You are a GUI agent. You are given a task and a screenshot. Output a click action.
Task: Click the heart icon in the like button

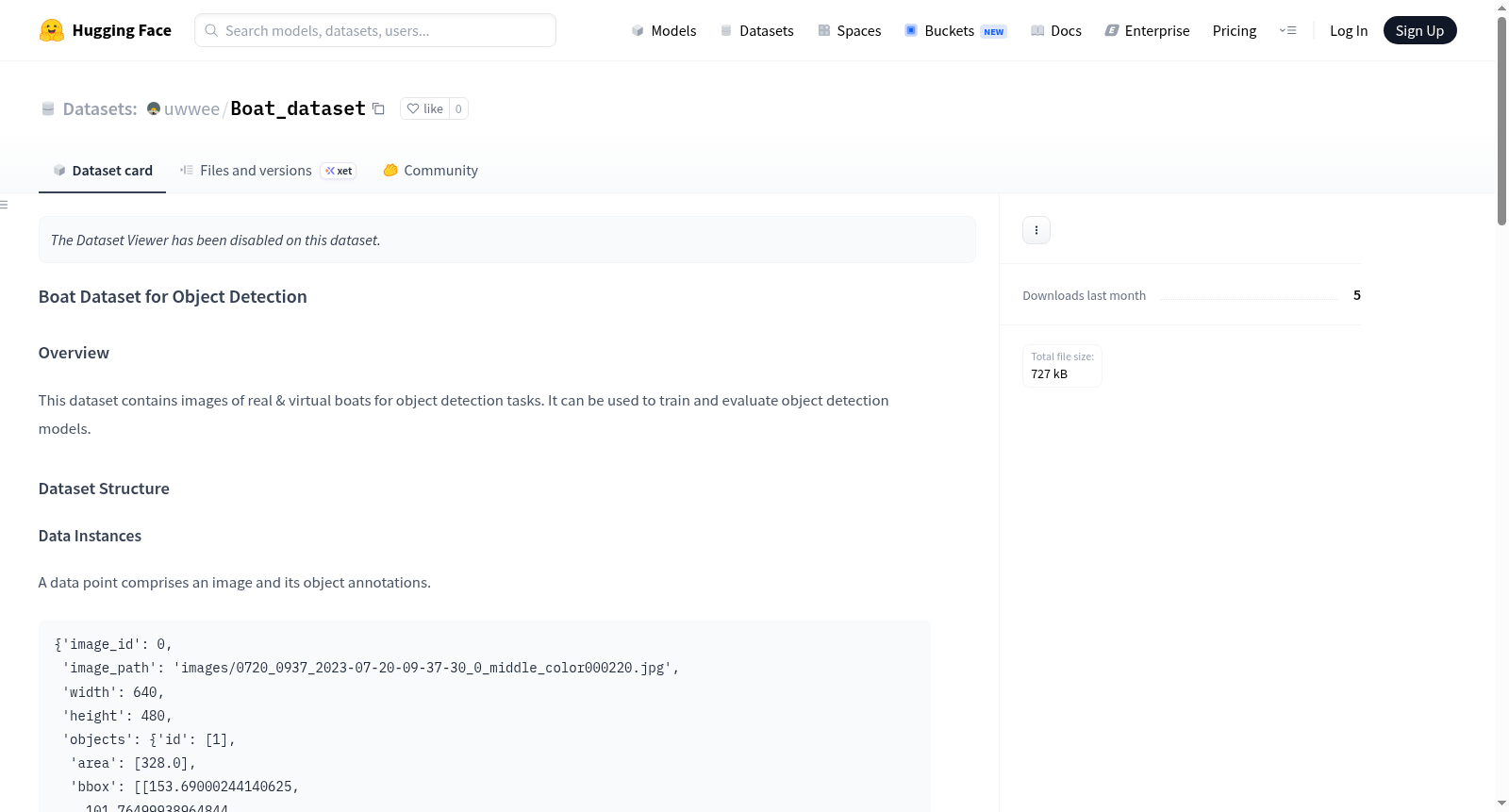413,108
